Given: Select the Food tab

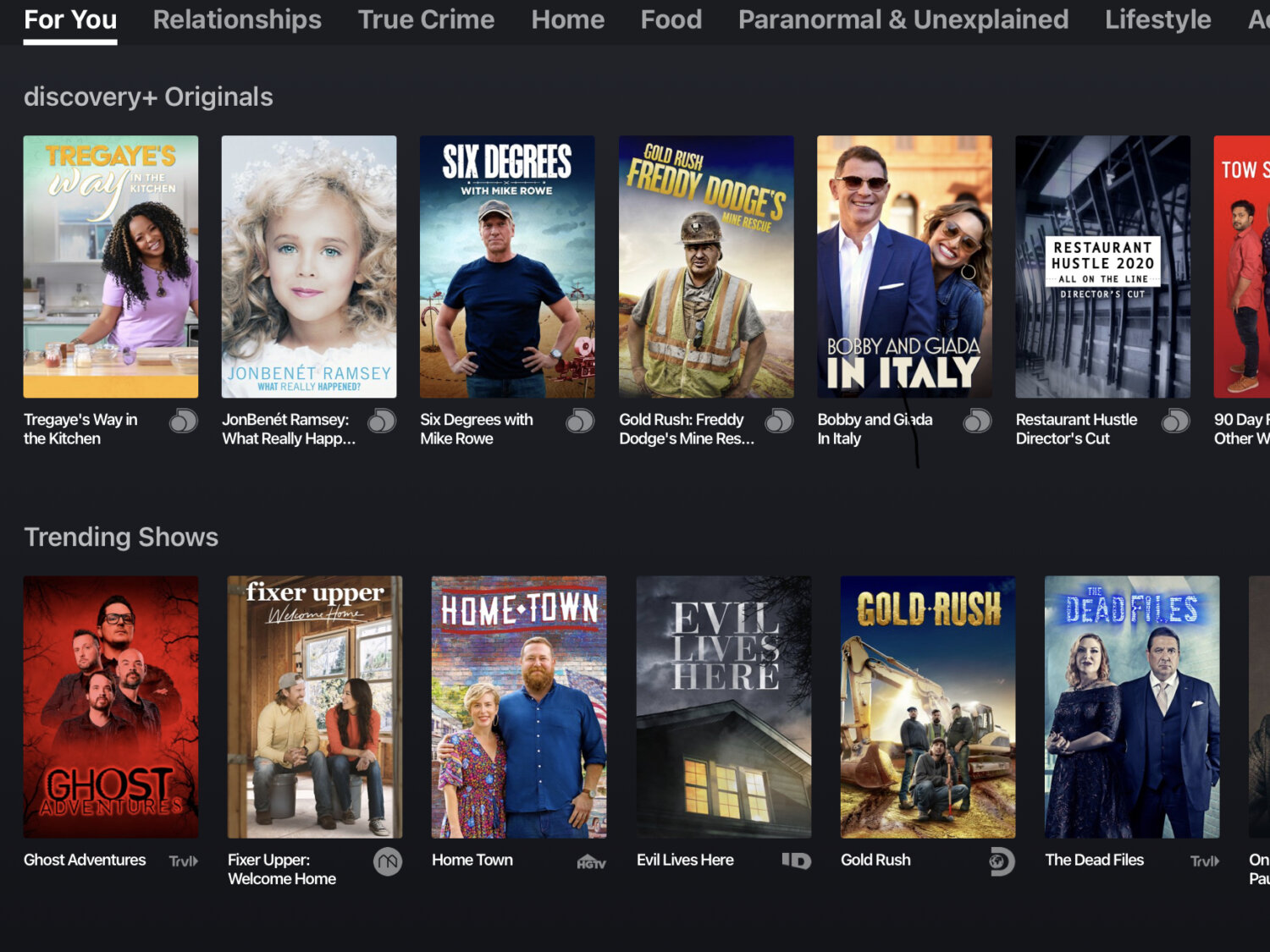Looking at the screenshot, I should click(x=671, y=19).
